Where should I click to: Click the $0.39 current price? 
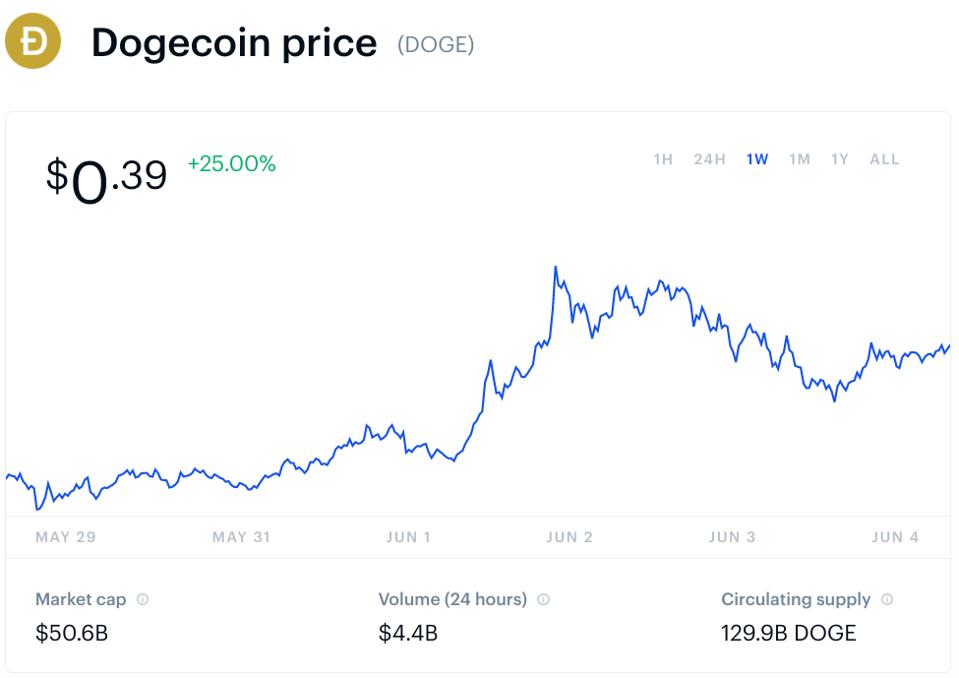pos(106,179)
